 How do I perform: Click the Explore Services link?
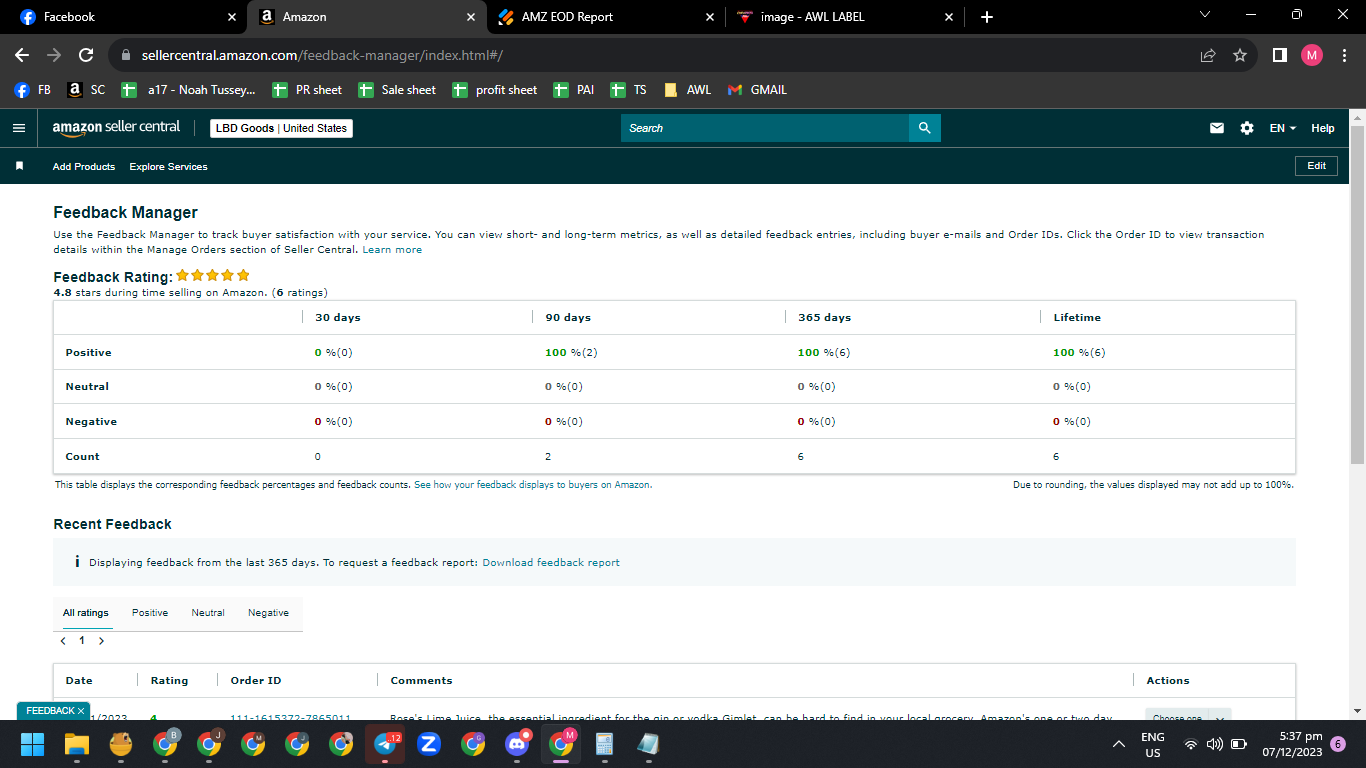(168, 166)
